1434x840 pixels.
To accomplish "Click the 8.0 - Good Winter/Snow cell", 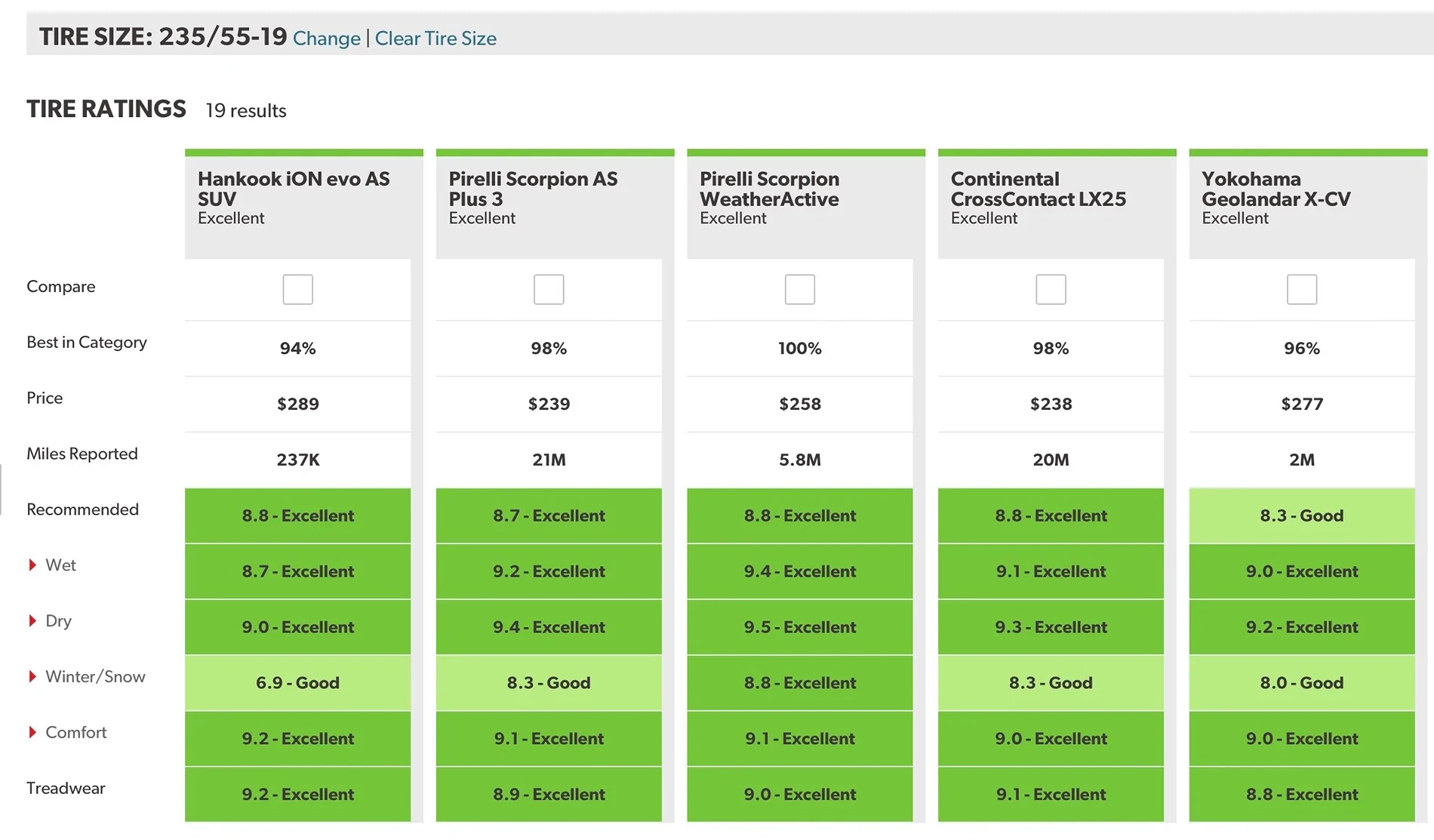I will pyautogui.click(x=1302, y=683).
